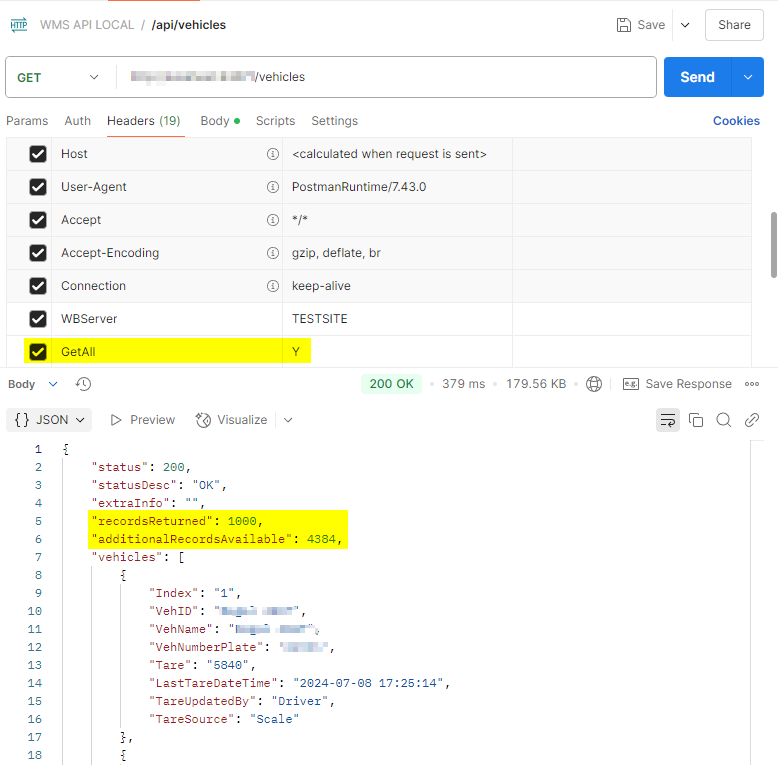Click the Save floppy disk icon
Screen dimensions: 778x765
click(x=623, y=25)
